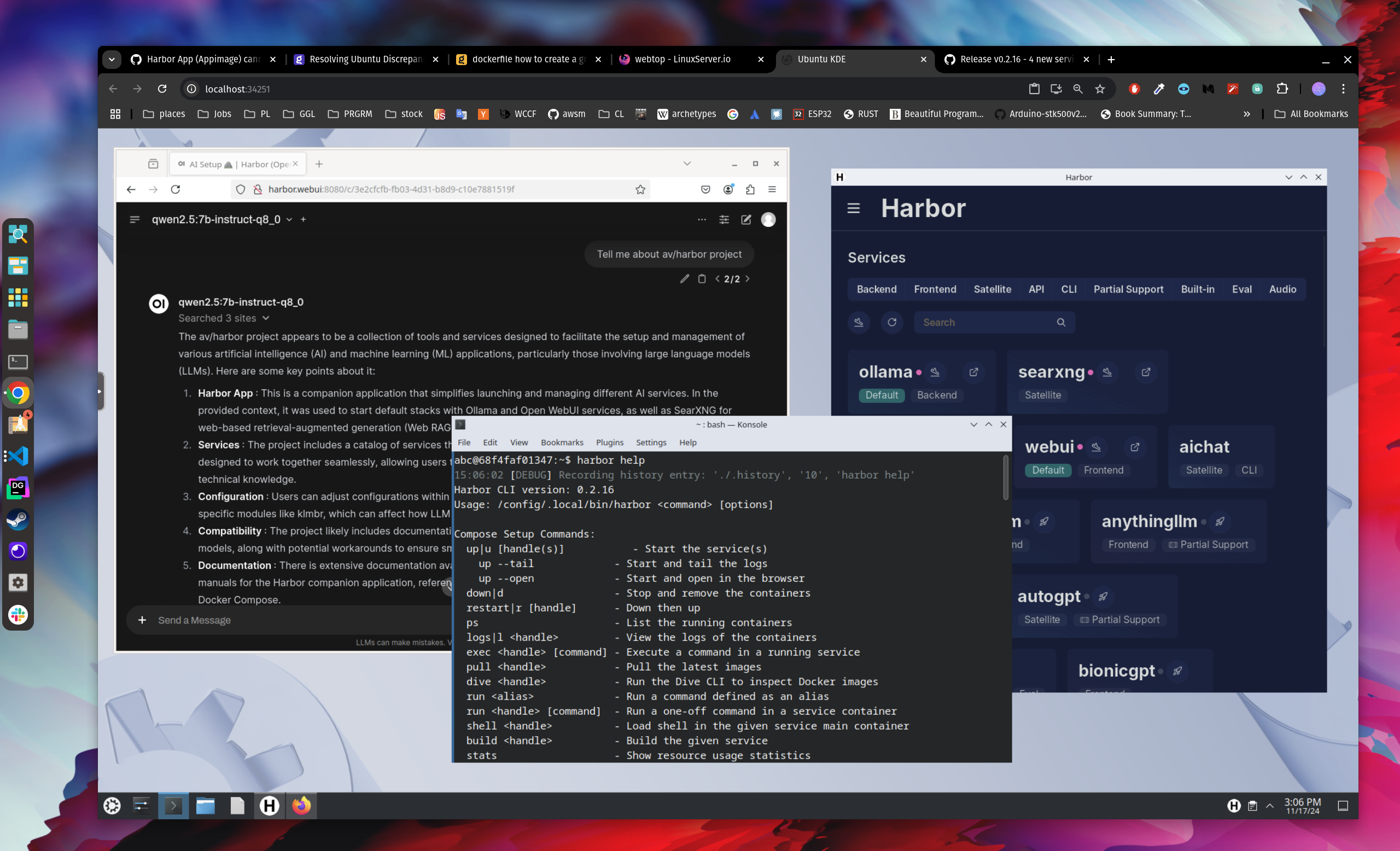Viewport: 1400px width, 851px height.
Task: Open the model selector qwen2.5:7b-instruct-q8_0 dropdown
Action: point(221,219)
